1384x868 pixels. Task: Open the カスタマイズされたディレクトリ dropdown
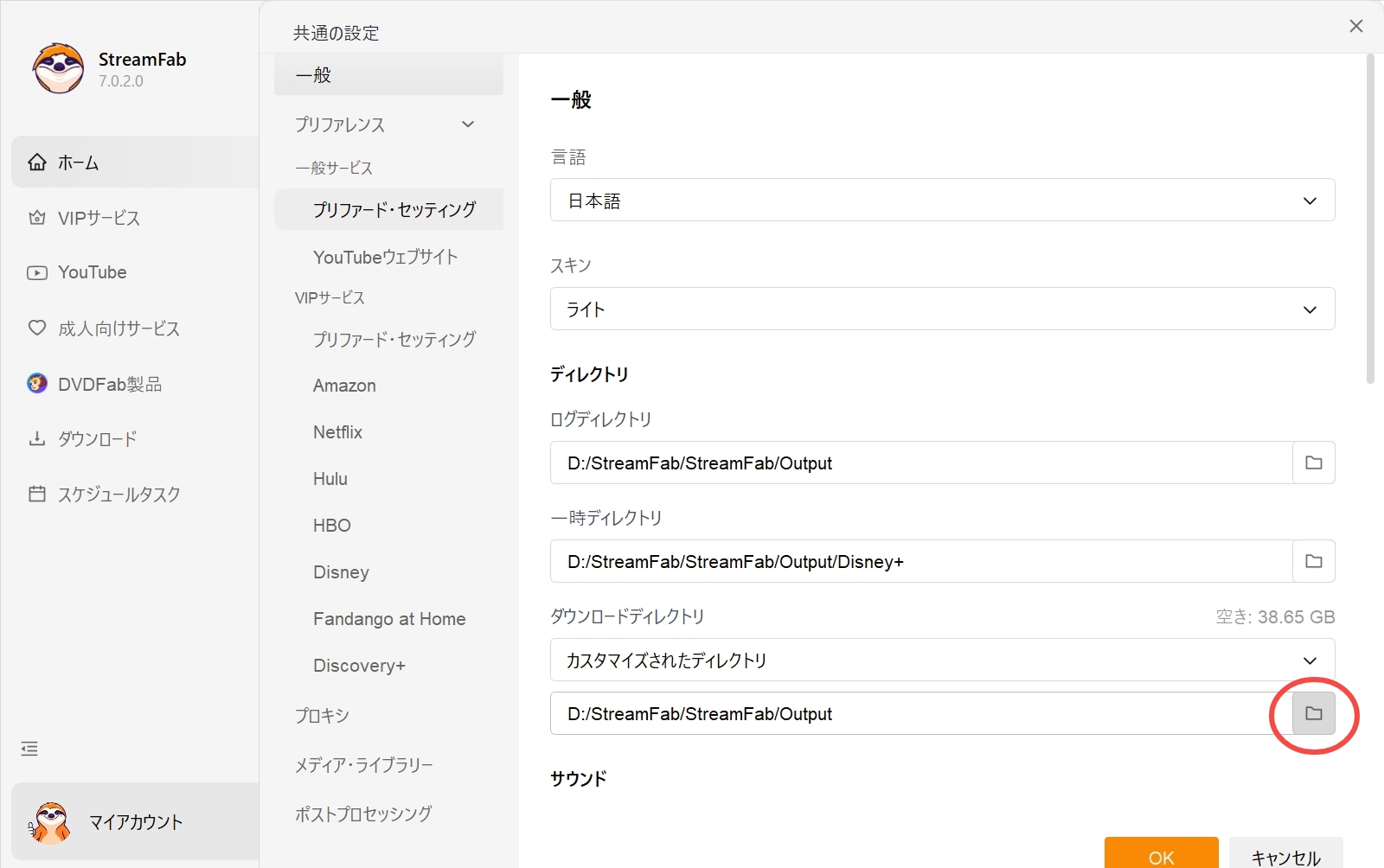click(942, 660)
